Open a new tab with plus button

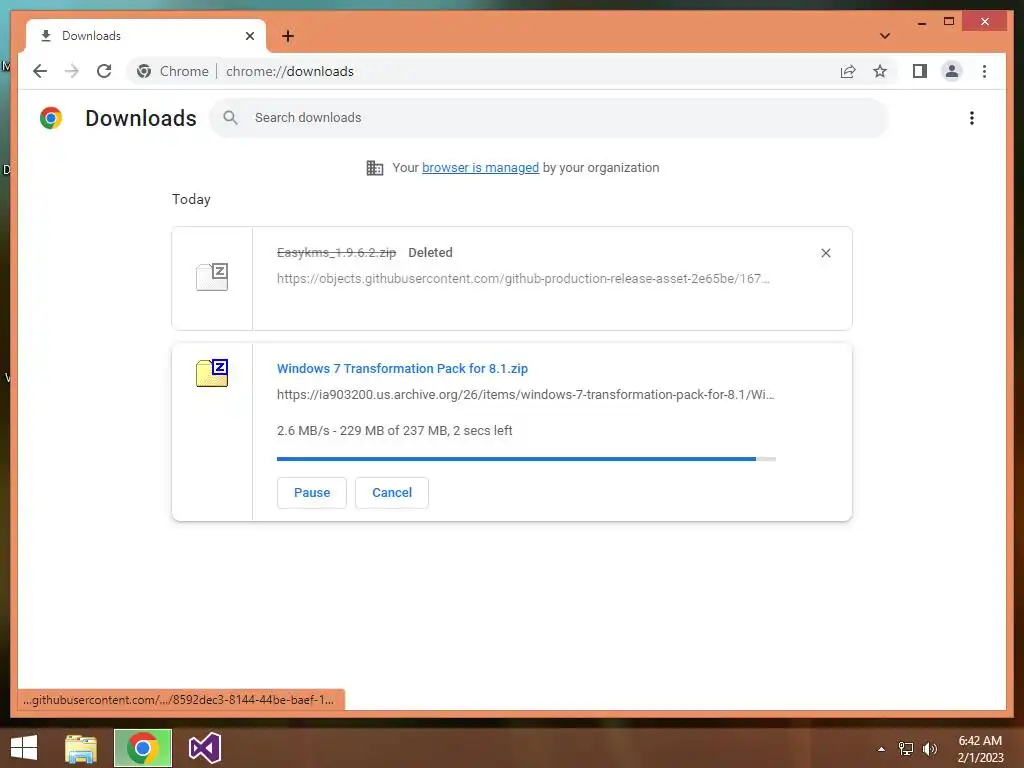[x=288, y=36]
